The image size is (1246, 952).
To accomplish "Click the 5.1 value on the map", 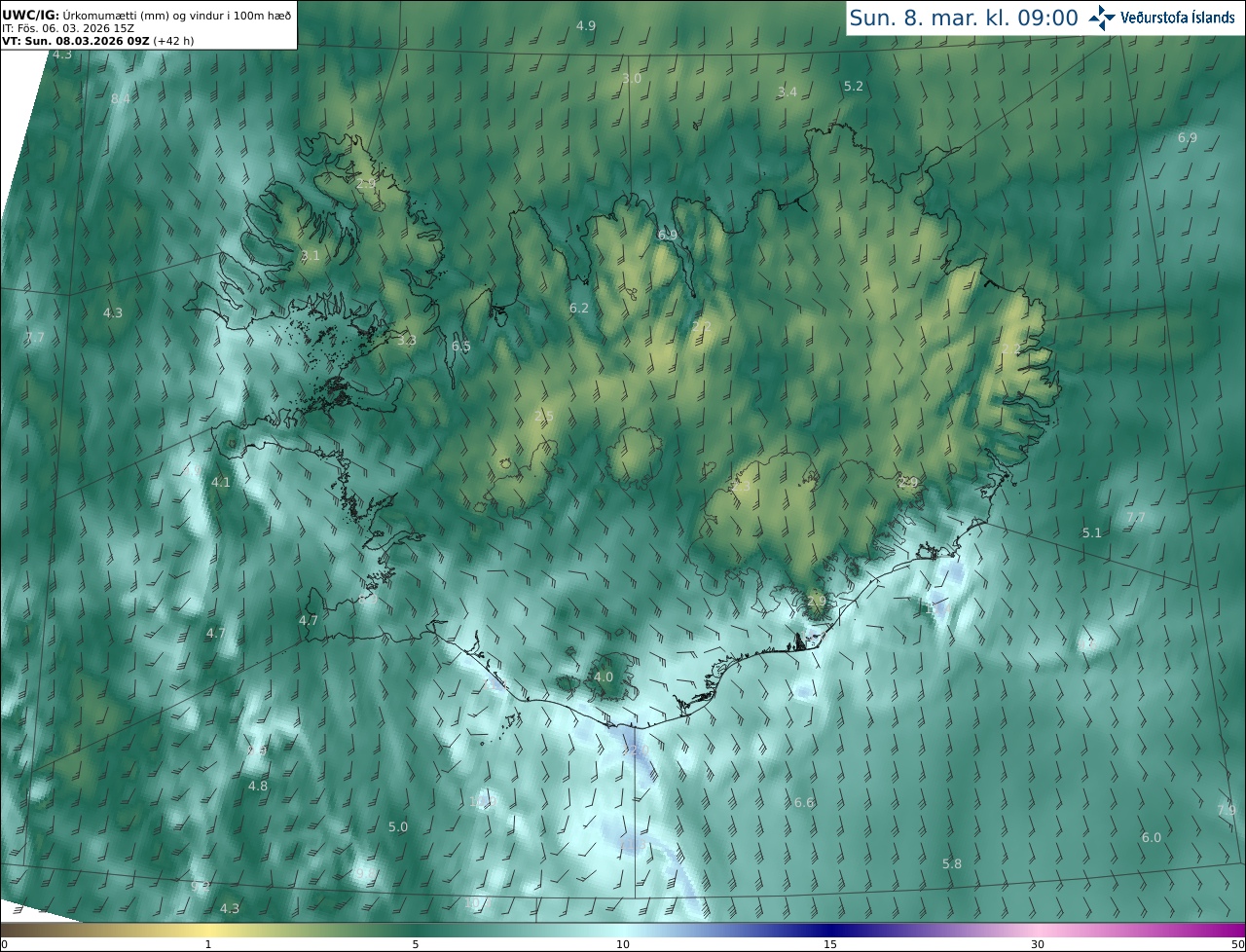I will 1092,532.
